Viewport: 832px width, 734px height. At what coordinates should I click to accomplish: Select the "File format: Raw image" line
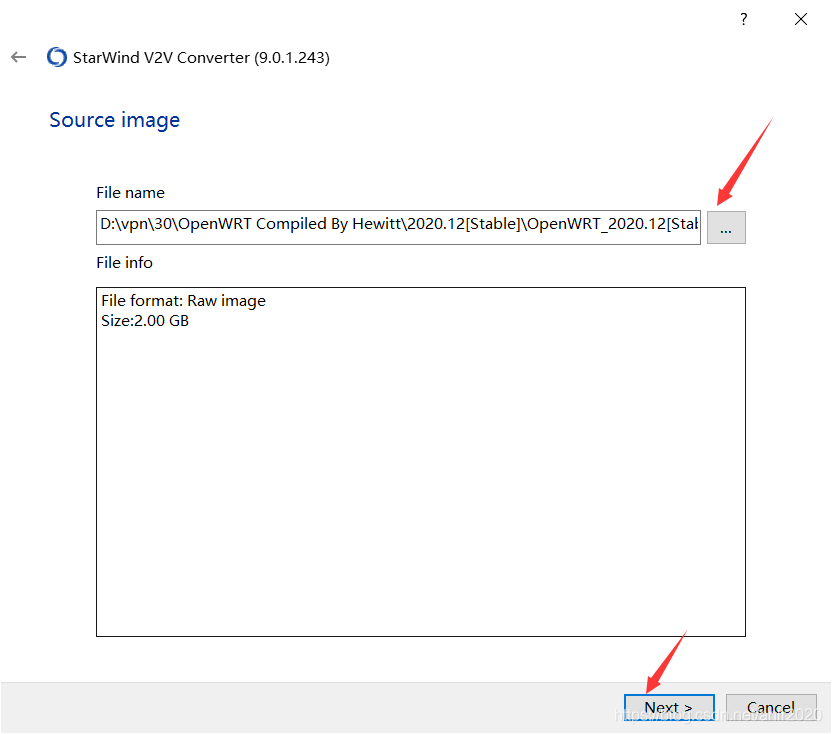click(184, 301)
